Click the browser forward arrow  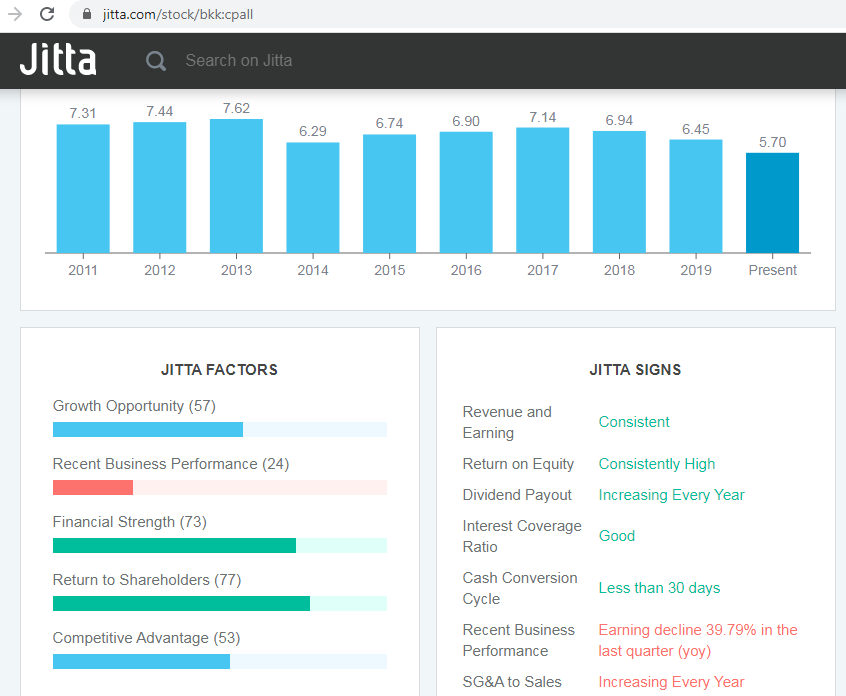tap(15, 14)
